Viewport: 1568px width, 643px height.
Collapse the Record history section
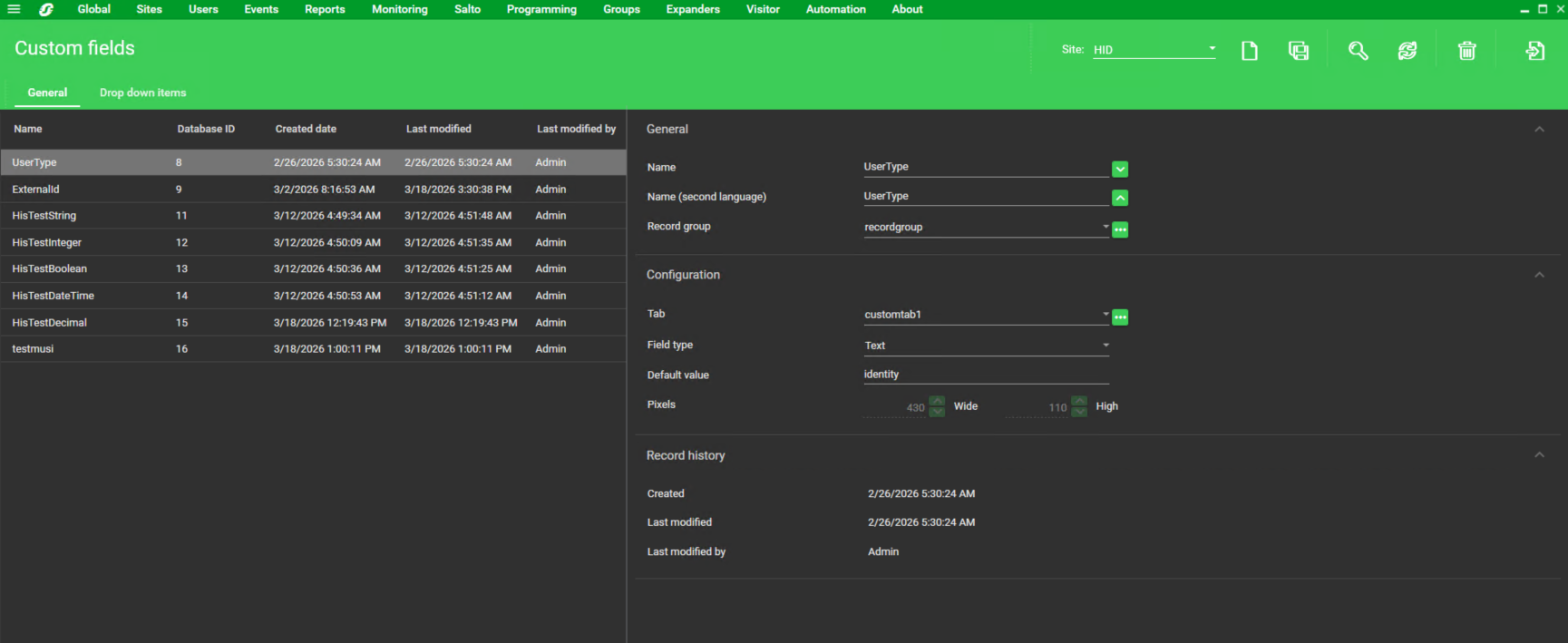coord(1539,455)
